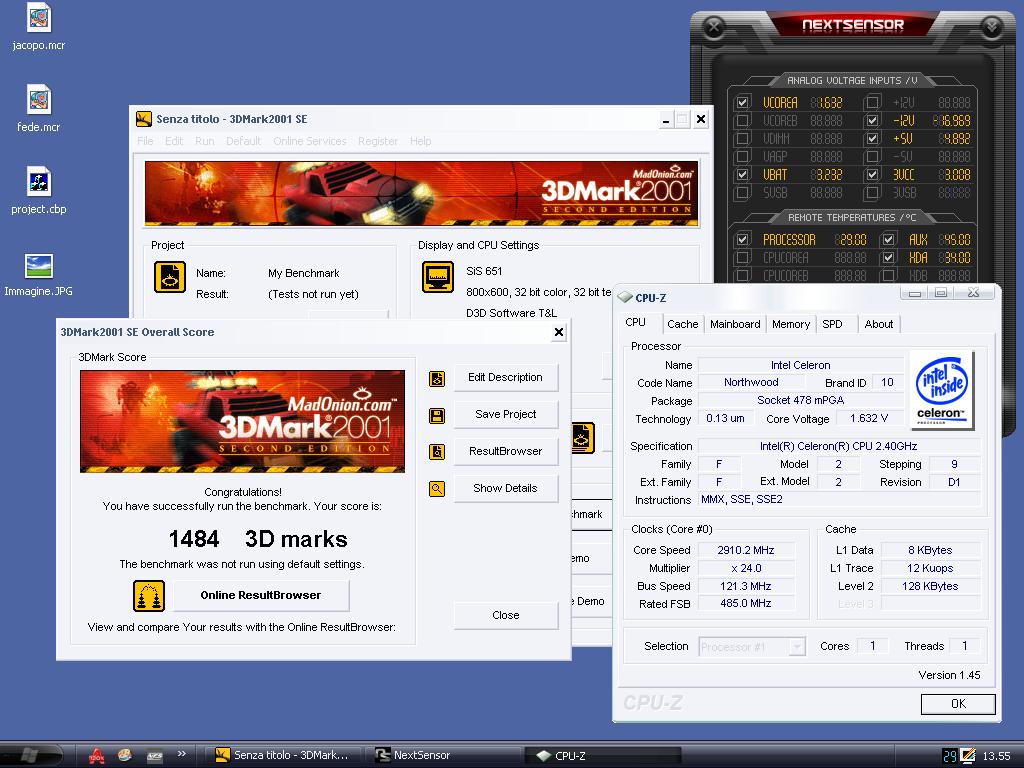Screen dimensions: 1024x768
Task: Open the File menu in 3DMark2001
Action: click(x=145, y=141)
